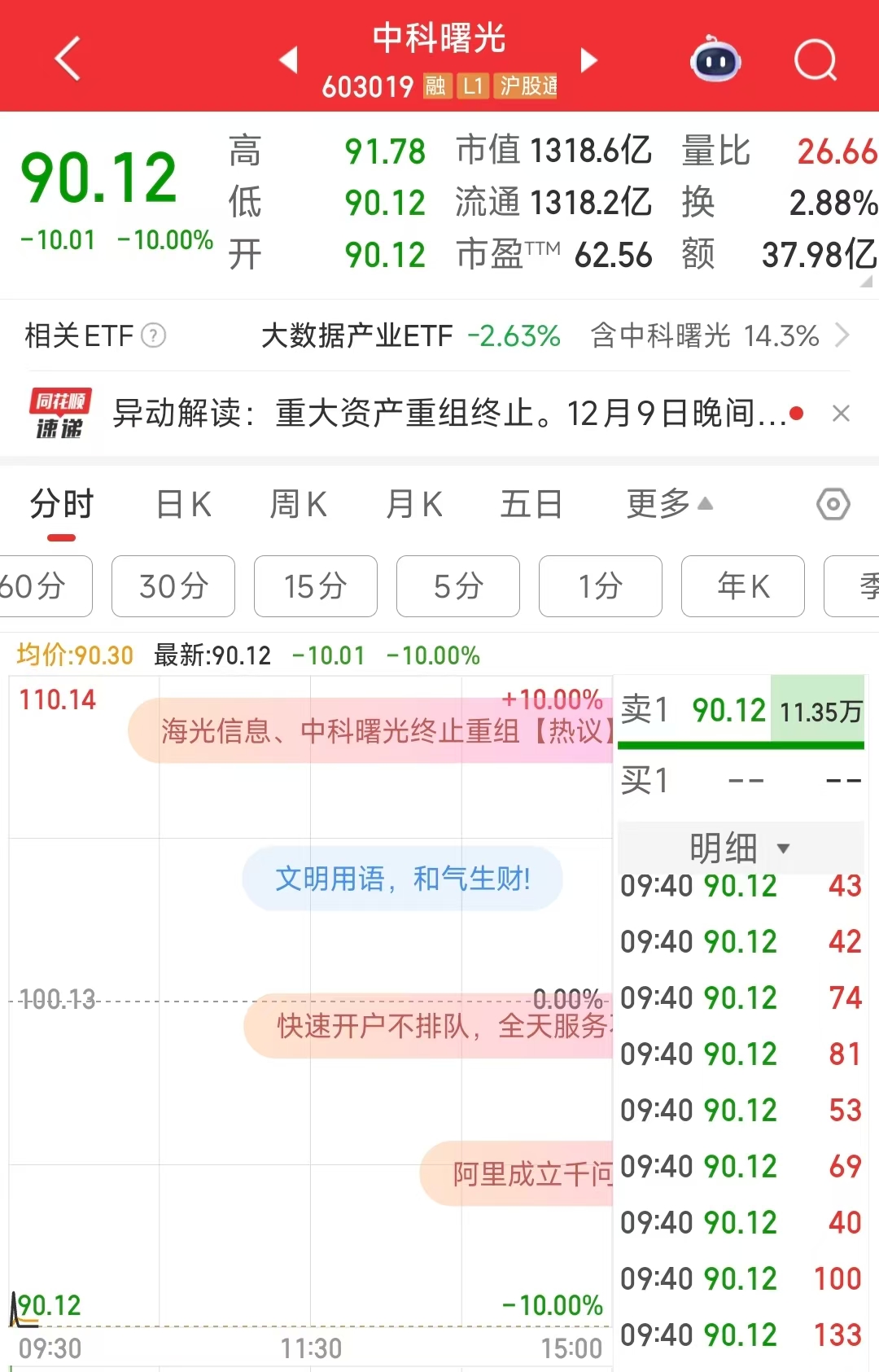Tap the back arrow icon
Image resolution: width=879 pixels, height=1372 pixels.
(68, 59)
